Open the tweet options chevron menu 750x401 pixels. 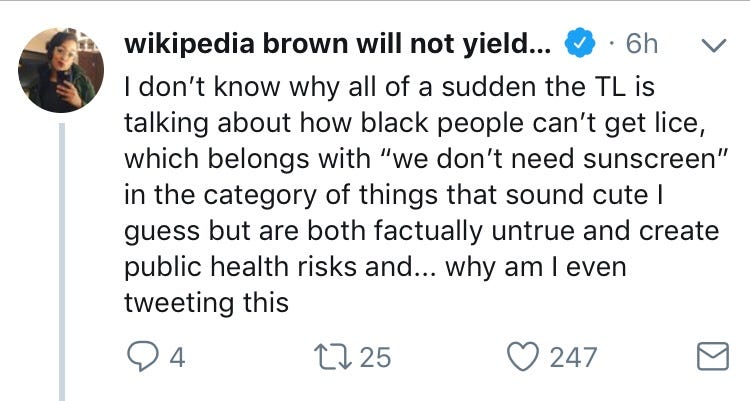click(713, 46)
